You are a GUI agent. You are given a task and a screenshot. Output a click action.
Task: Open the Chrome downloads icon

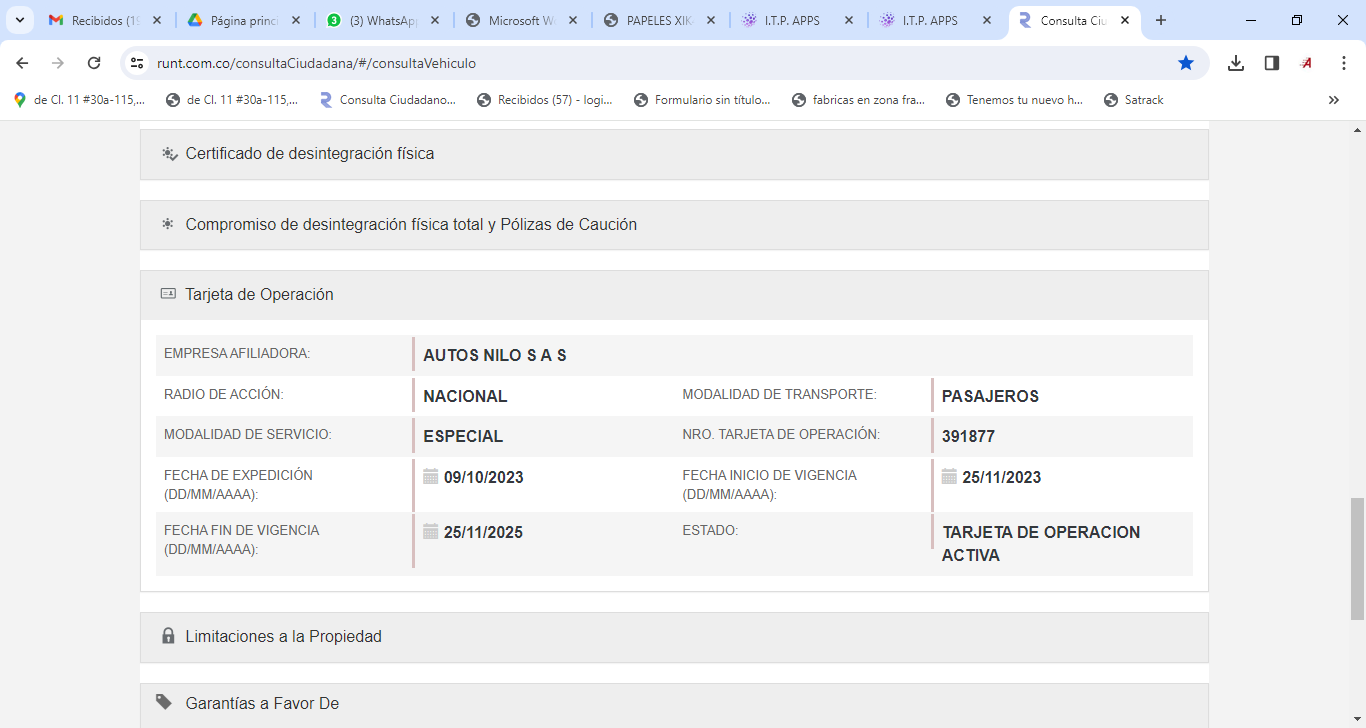(1236, 63)
